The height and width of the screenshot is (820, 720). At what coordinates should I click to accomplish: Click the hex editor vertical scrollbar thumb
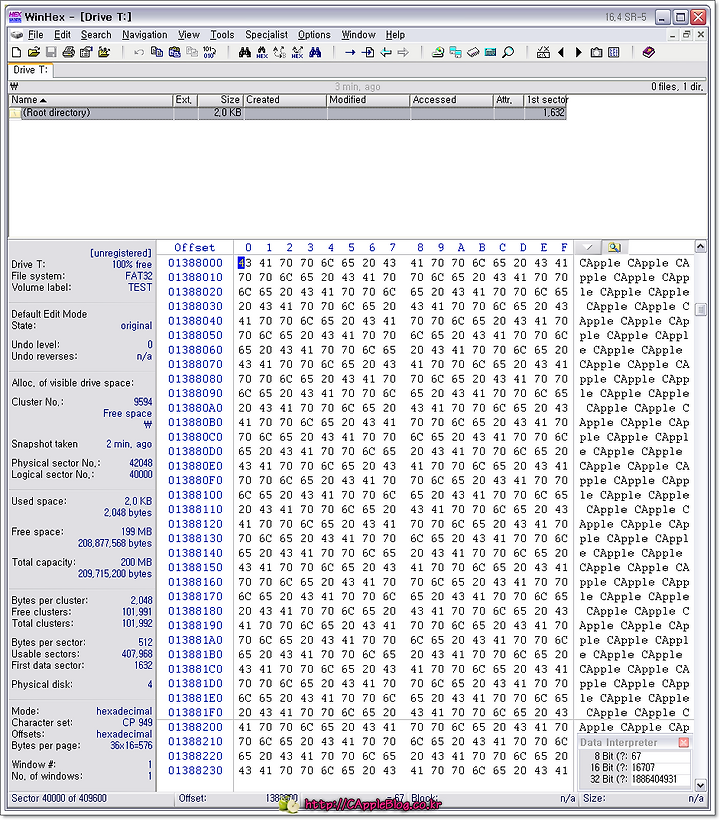tap(701, 310)
